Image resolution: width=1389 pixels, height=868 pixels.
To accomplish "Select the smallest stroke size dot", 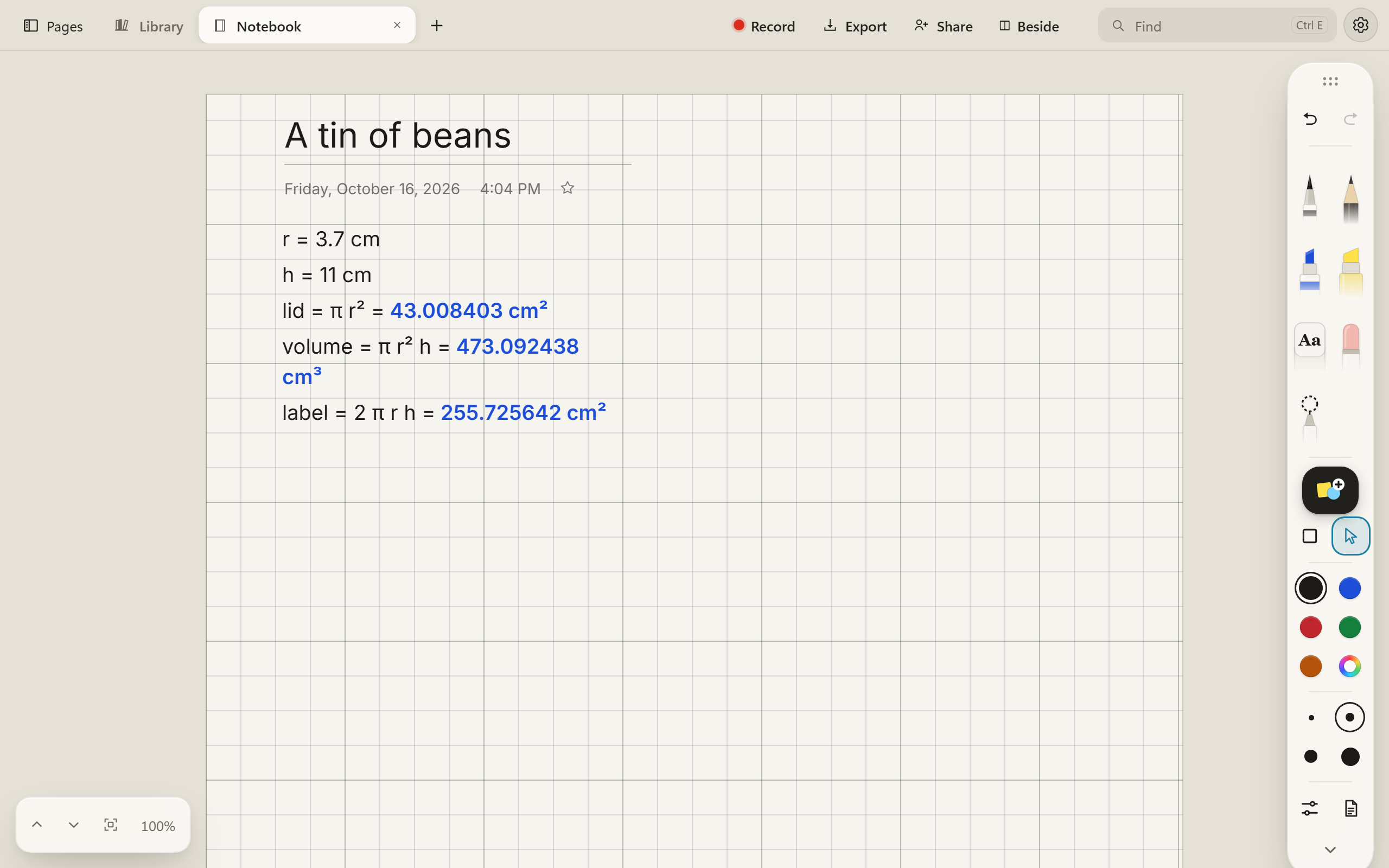I will (x=1311, y=718).
